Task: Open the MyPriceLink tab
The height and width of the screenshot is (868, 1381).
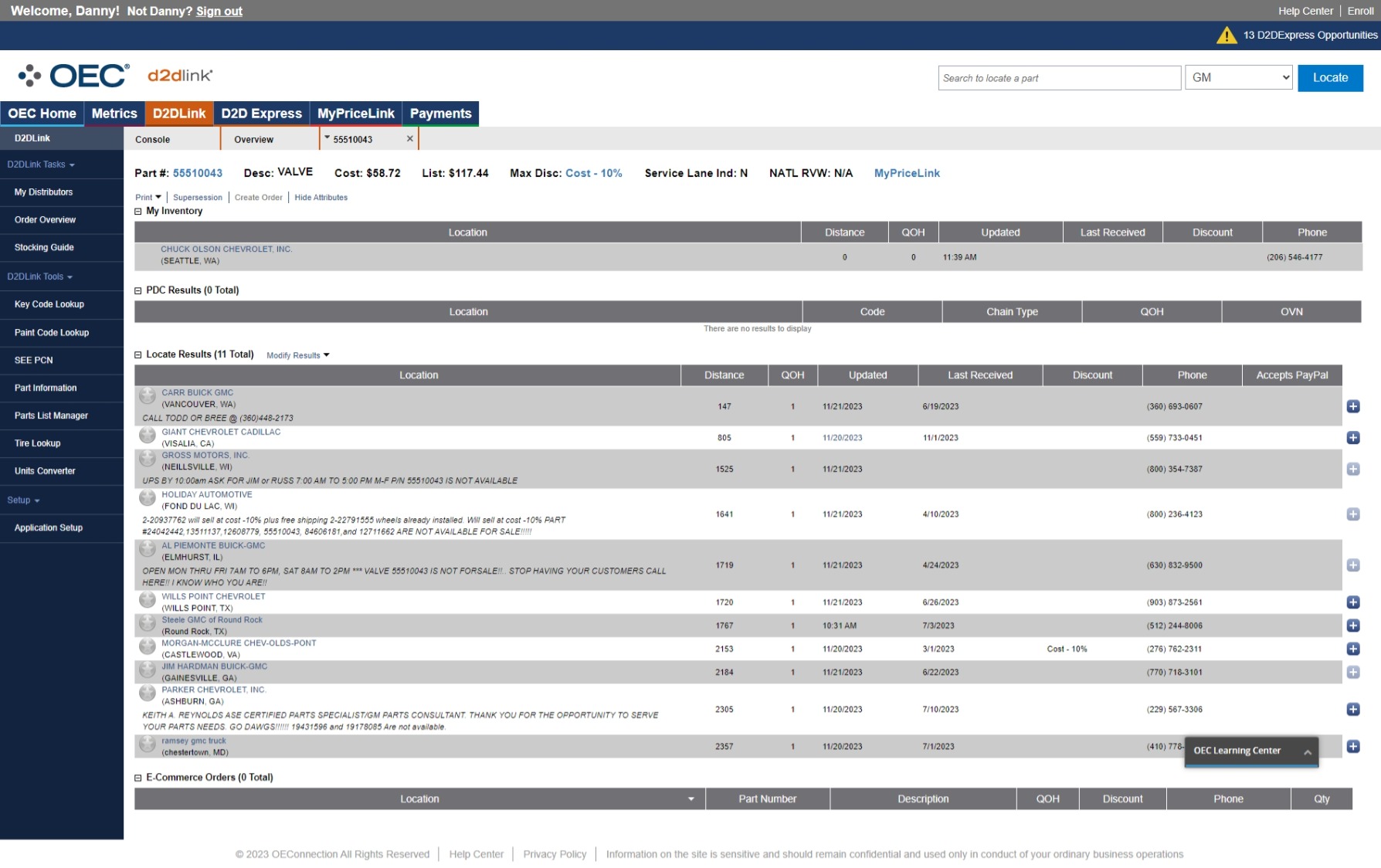Action: pyautogui.click(x=356, y=114)
